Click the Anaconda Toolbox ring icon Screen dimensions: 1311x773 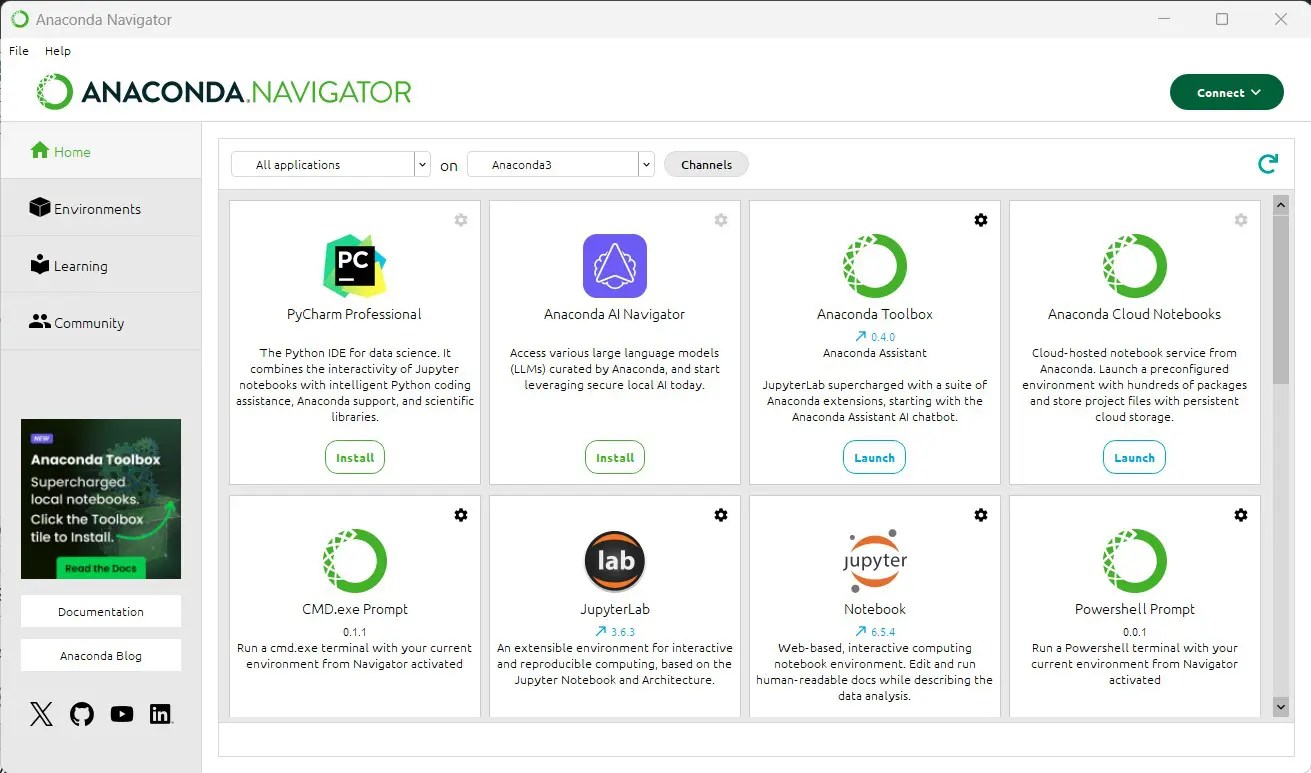(875, 266)
